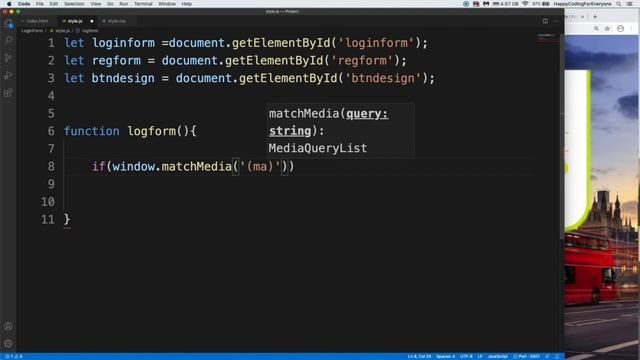Viewport: 640px width, 360px height.
Task: Open the File menu
Action: pyautogui.click(x=40, y=4)
